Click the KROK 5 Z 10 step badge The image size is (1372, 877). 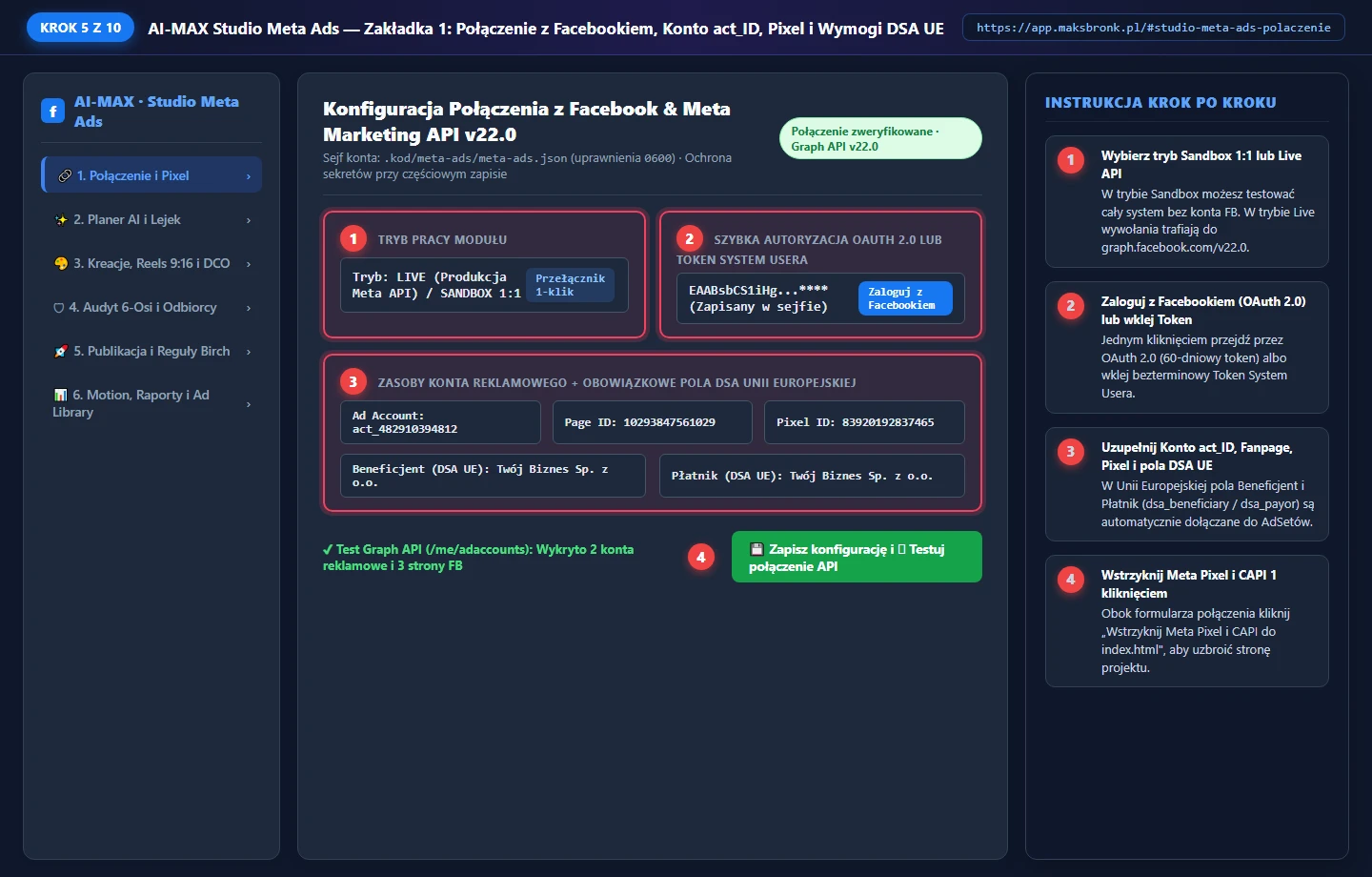[81, 28]
